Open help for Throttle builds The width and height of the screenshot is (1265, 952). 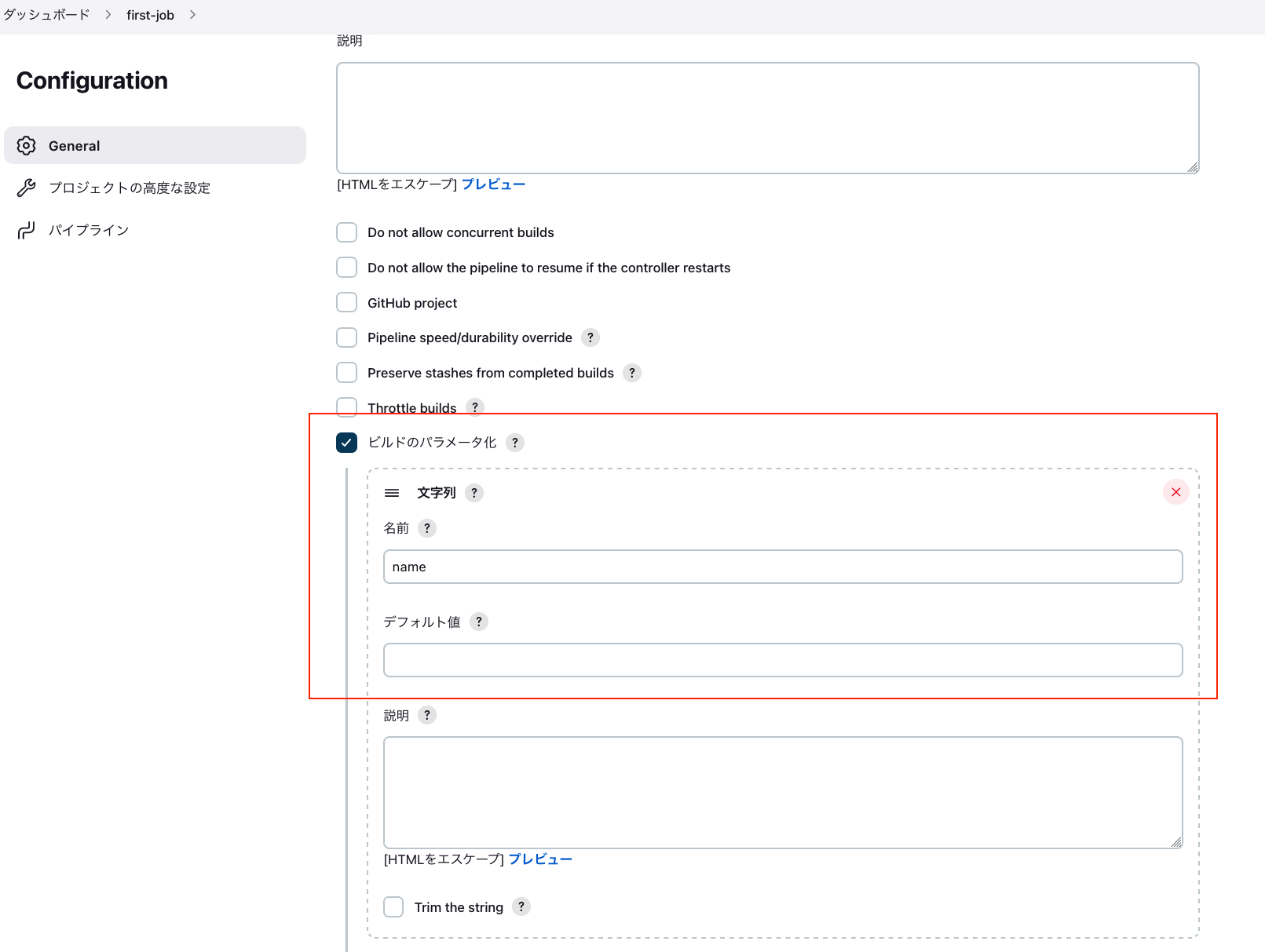pyautogui.click(x=475, y=407)
